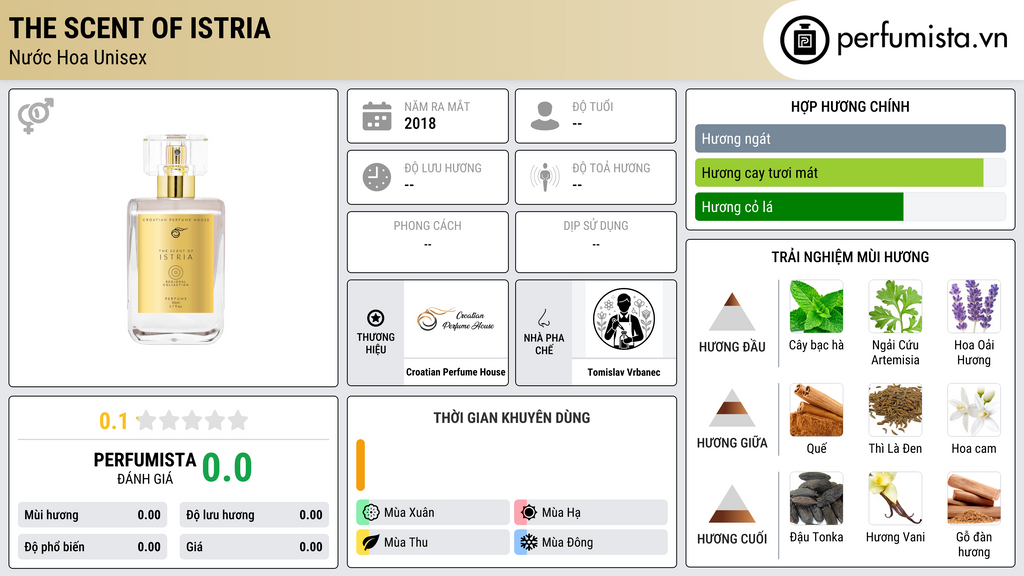The height and width of the screenshot is (576, 1024).
Task: Click the Độ lưu hương 0.00 score row
Action: [x=254, y=515]
